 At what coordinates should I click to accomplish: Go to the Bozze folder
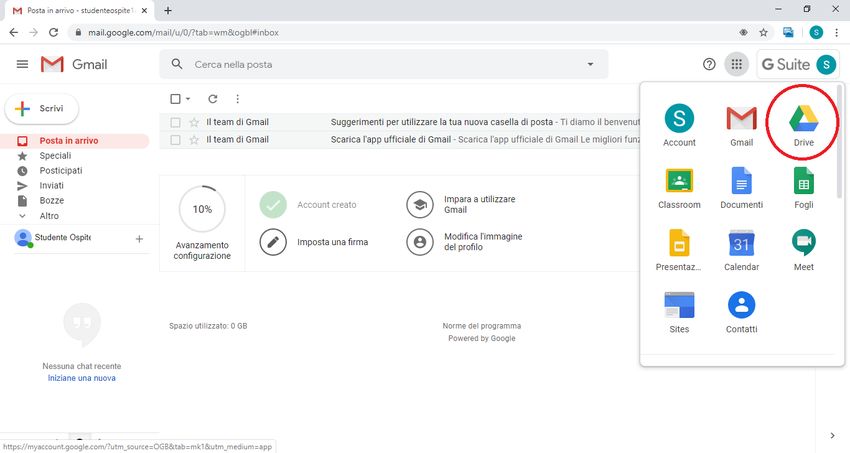tap(51, 201)
